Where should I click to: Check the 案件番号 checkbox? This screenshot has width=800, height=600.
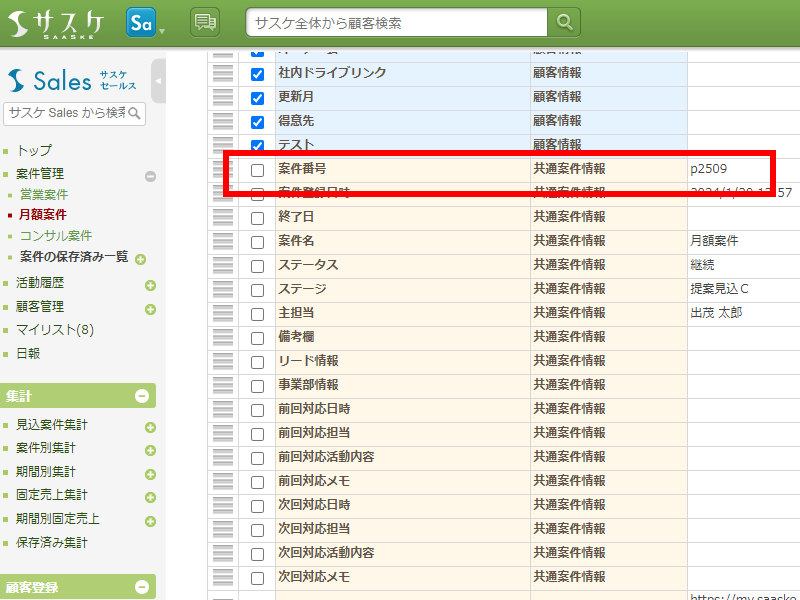pos(257,170)
